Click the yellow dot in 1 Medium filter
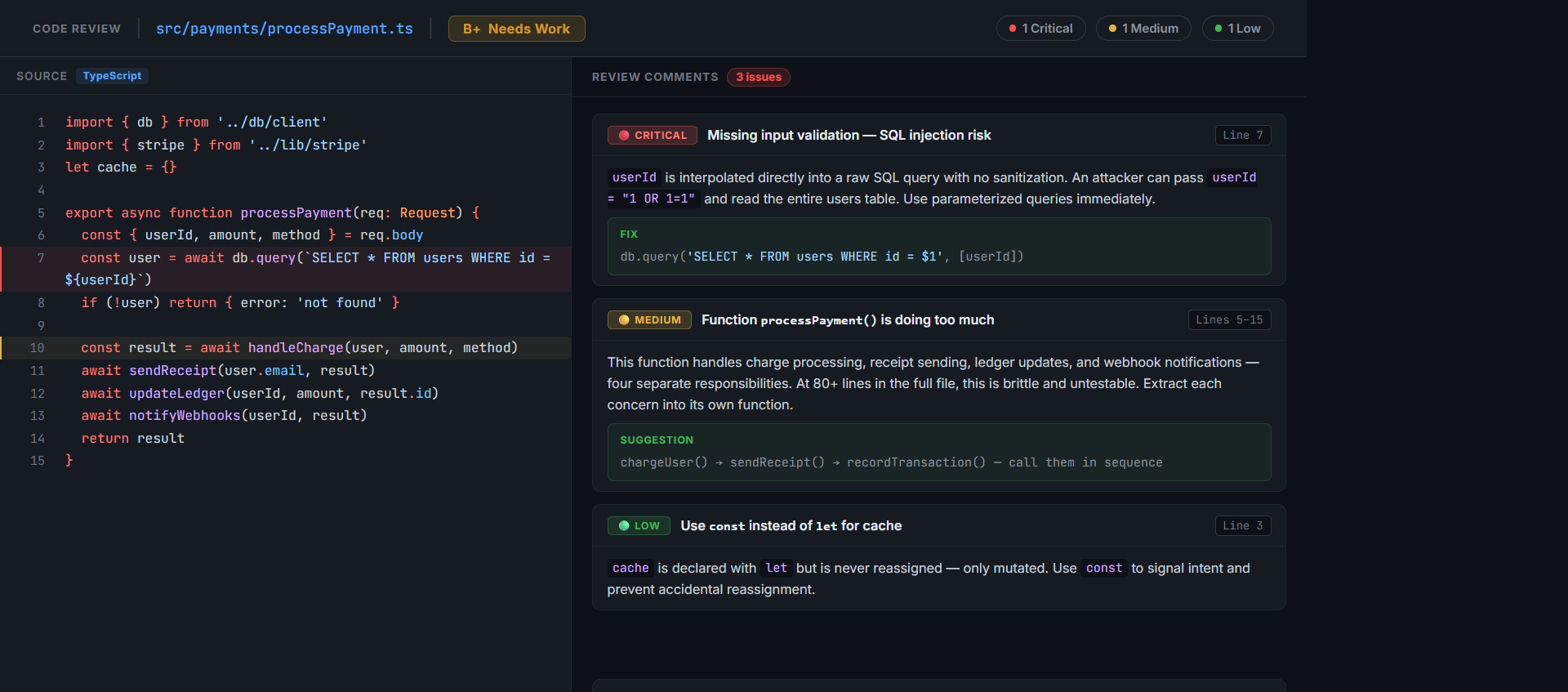 [1112, 29]
